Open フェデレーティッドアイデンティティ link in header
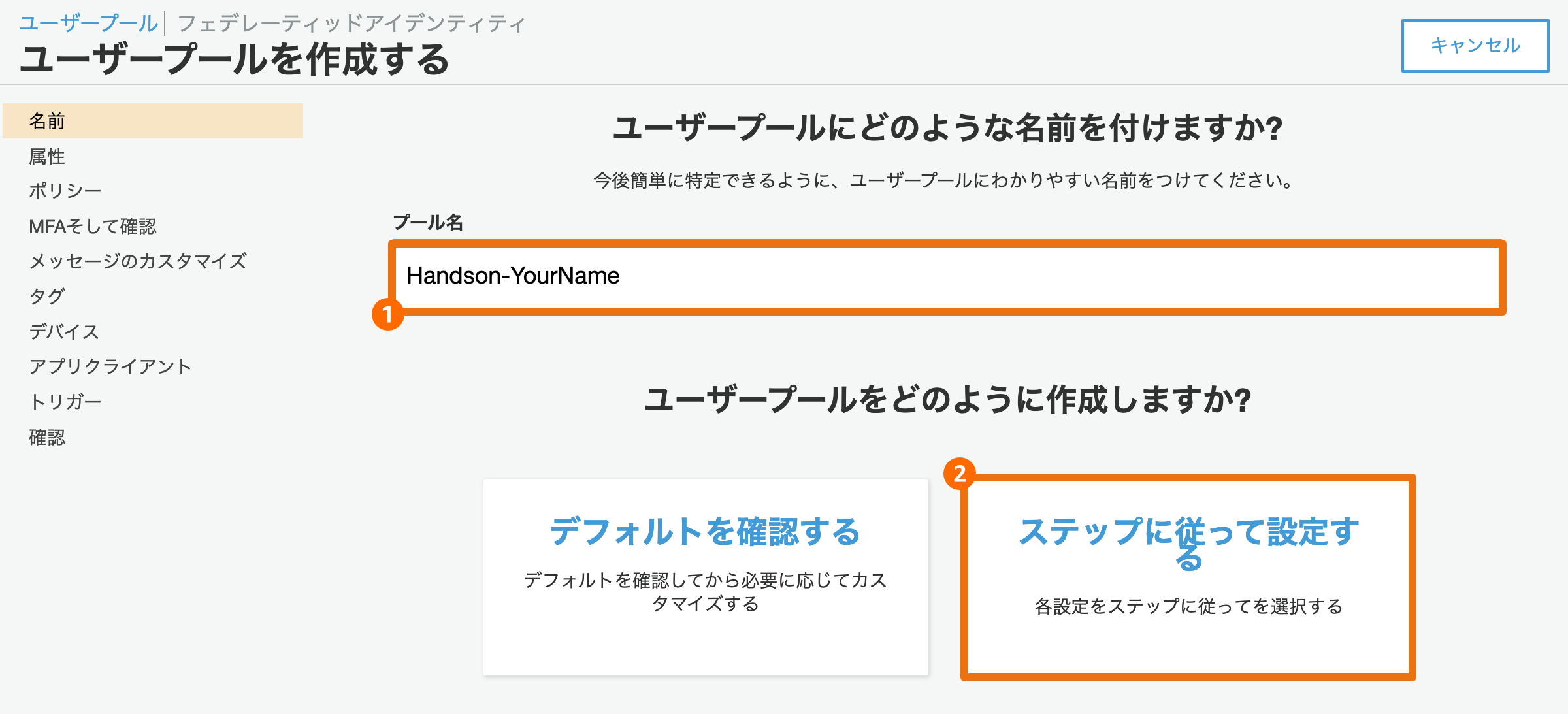 tap(351, 24)
